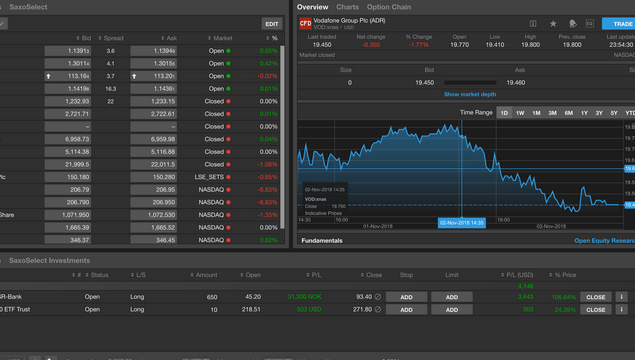635x360 pixels.
Task: Click info icon on SR-Bank position row
Action: click(x=622, y=297)
